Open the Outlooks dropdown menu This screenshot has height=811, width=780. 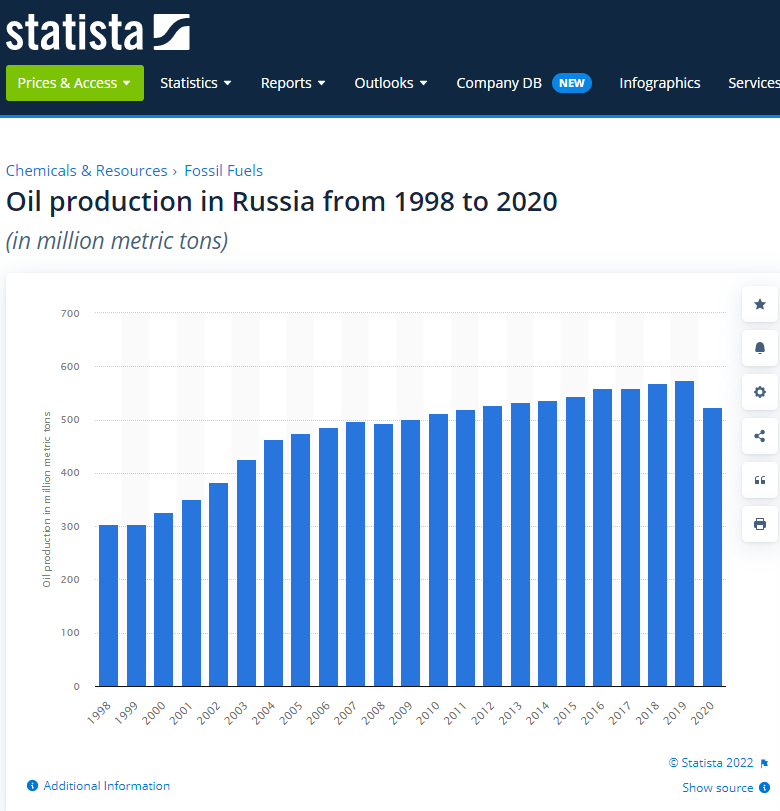point(391,83)
